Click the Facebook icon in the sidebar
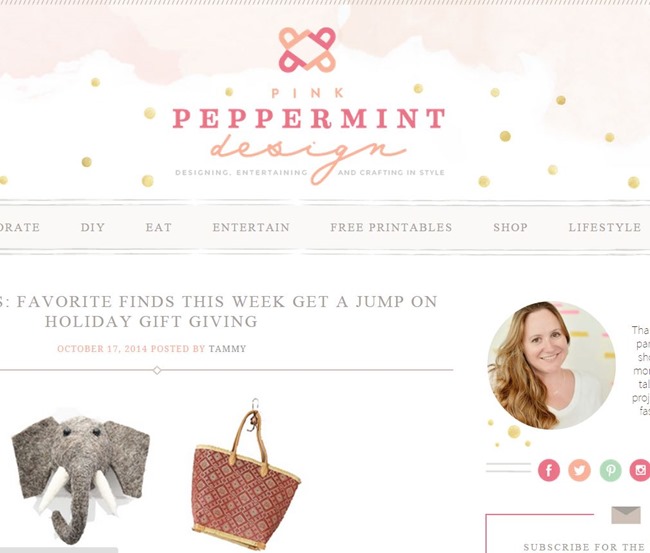Screen dimensions: 650x553 (x=549, y=471)
